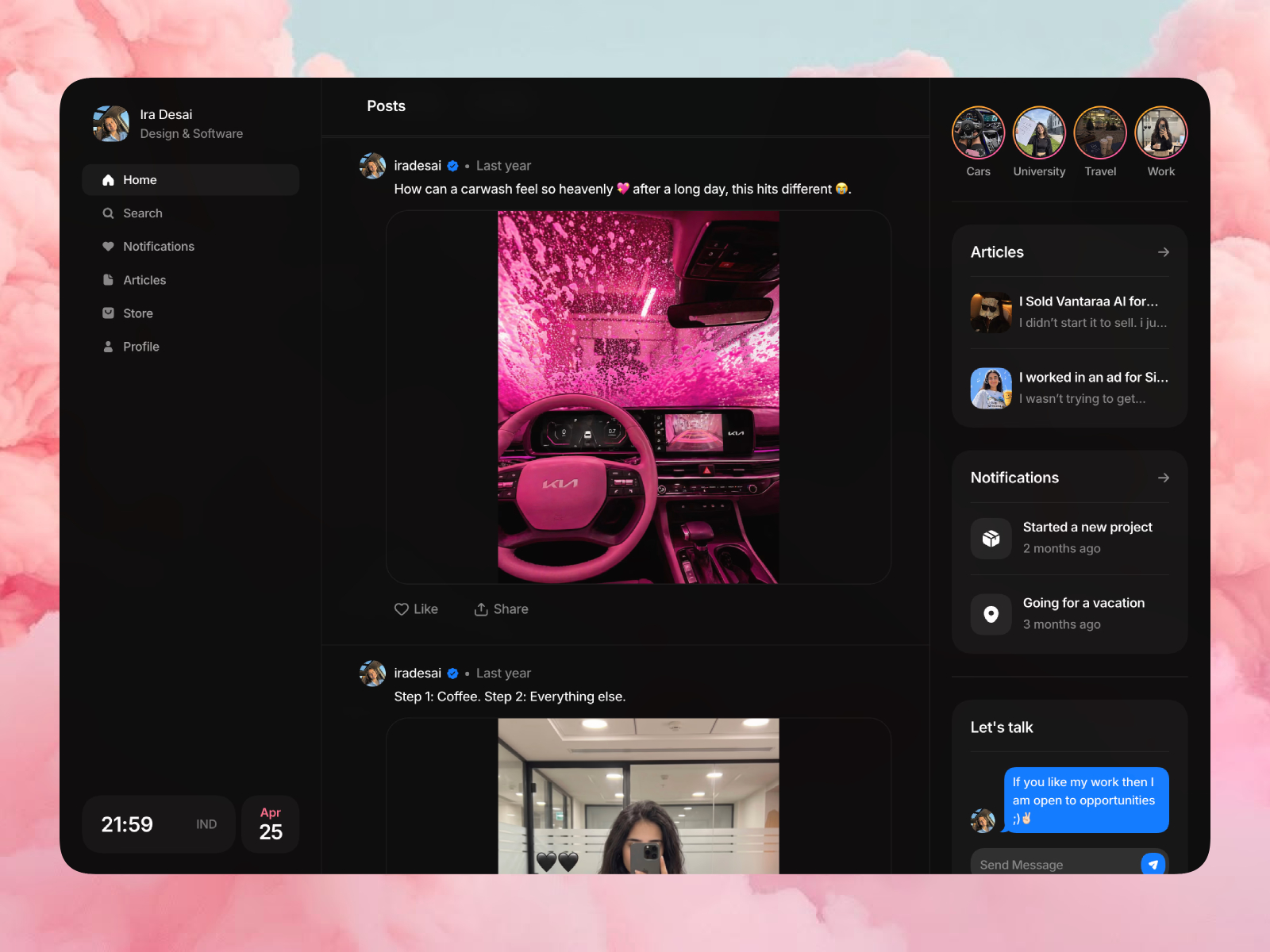Click the Profile person icon
Screen dimensions: 1270x952
(108, 347)
